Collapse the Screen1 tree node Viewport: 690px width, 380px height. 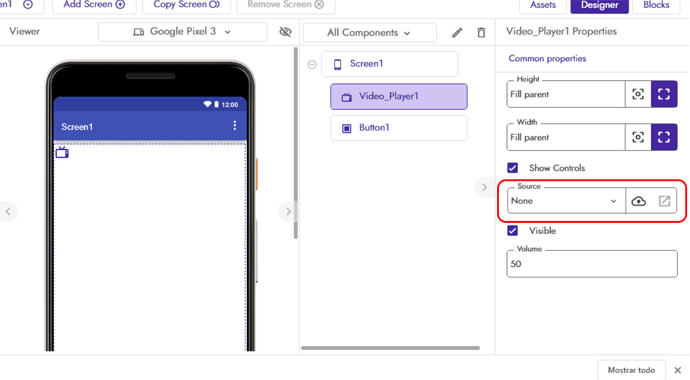pos(312,65)
